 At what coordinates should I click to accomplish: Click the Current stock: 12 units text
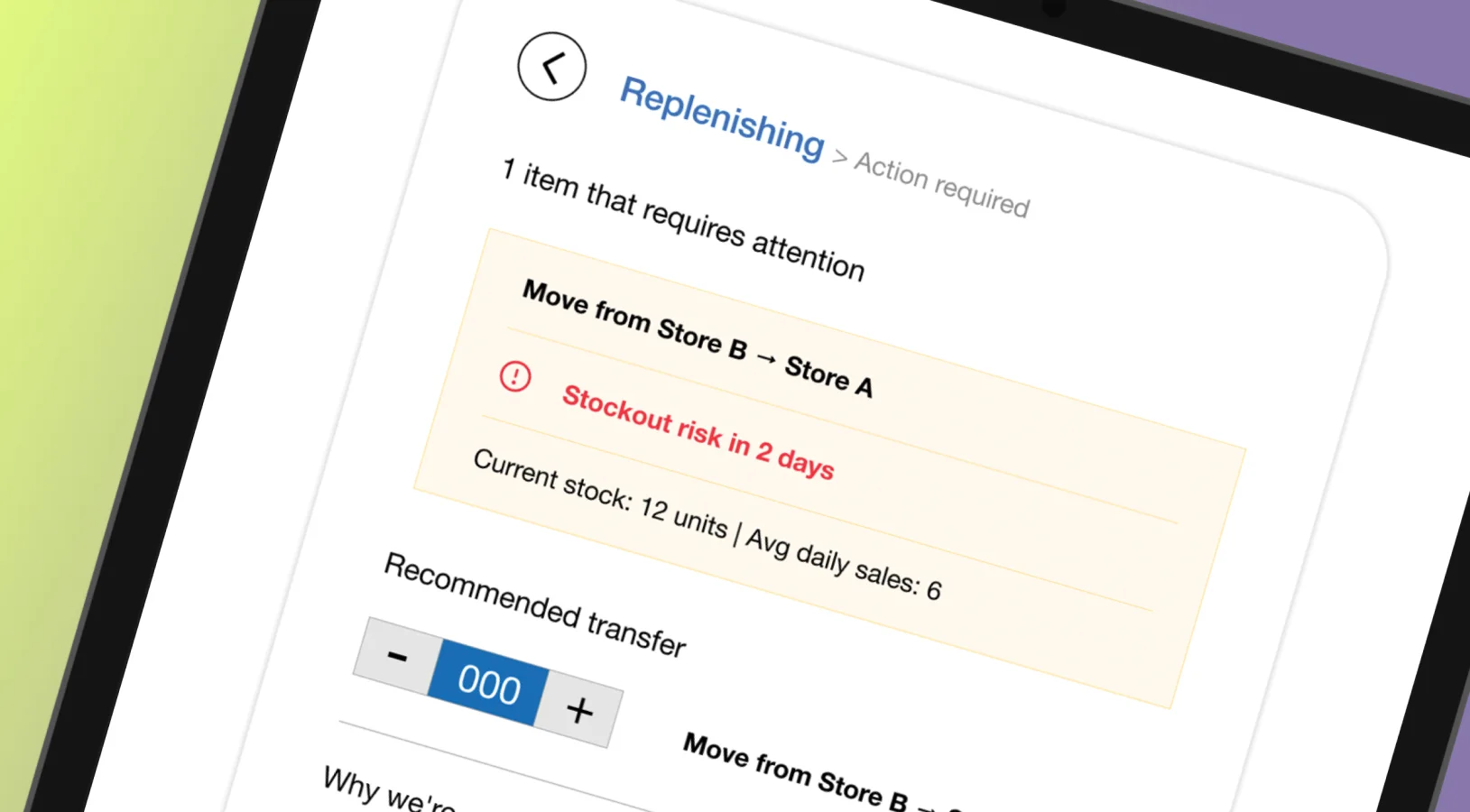tap(600, 494)
